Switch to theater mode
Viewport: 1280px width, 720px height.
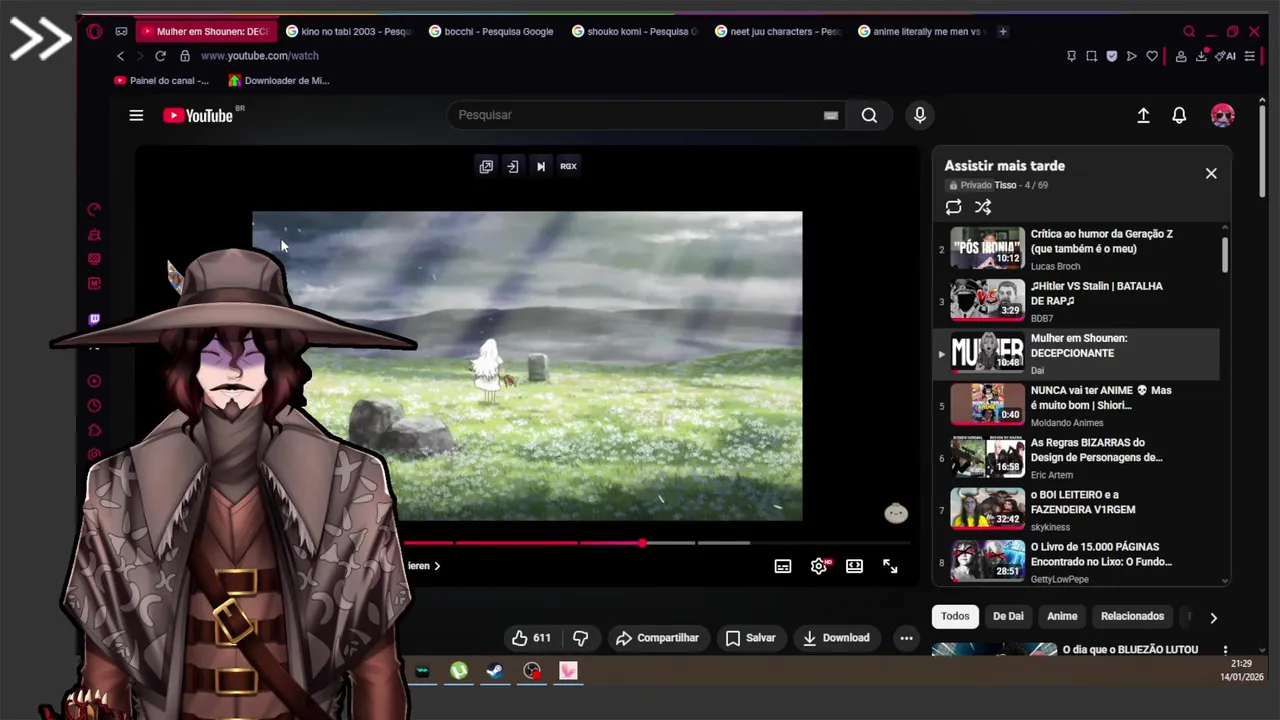tap(854, 566)
